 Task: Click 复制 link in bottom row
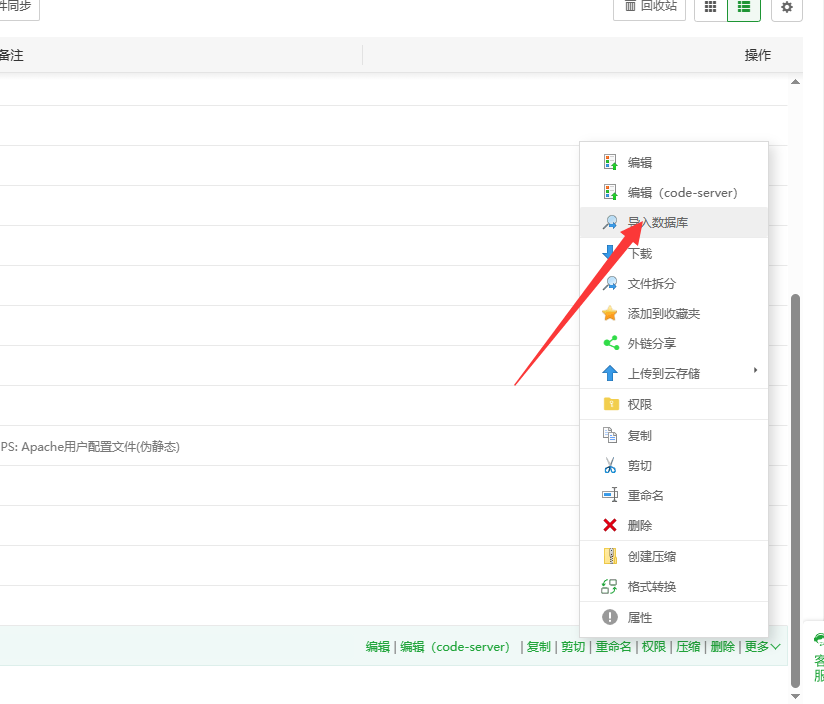point(539,647)
